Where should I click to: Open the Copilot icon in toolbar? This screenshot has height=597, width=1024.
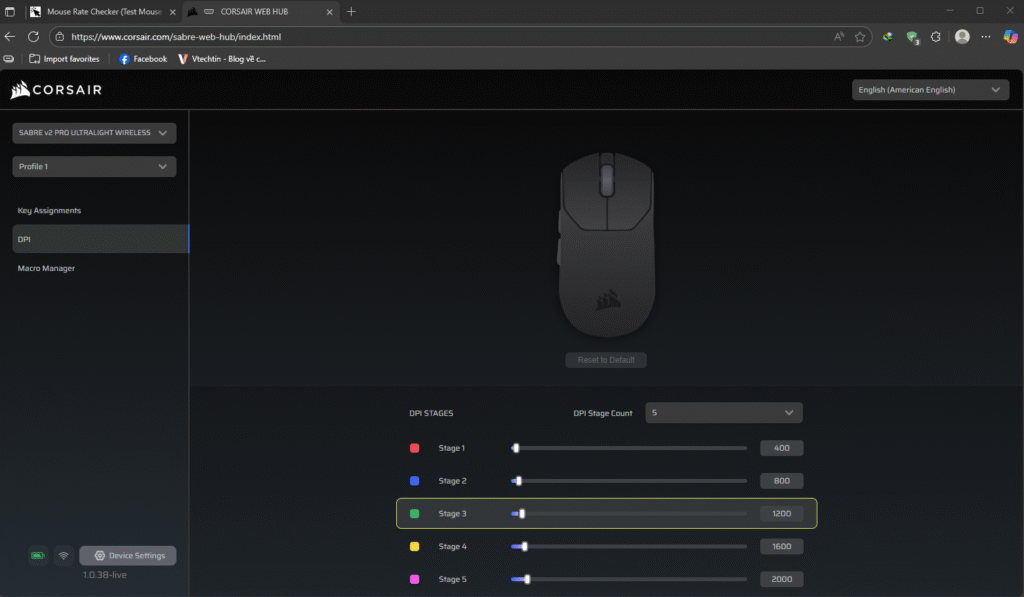pyautogui.click(x=1009, y=36)
